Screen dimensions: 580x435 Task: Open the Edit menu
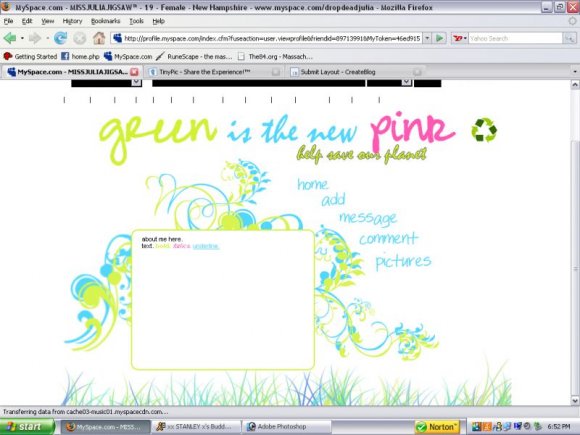point(27,21)
